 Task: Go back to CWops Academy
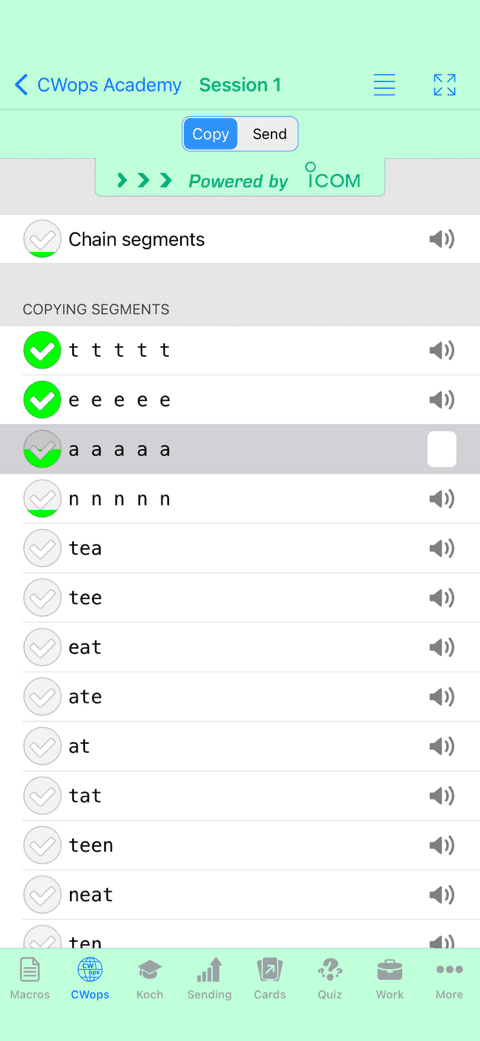[98, 85]
